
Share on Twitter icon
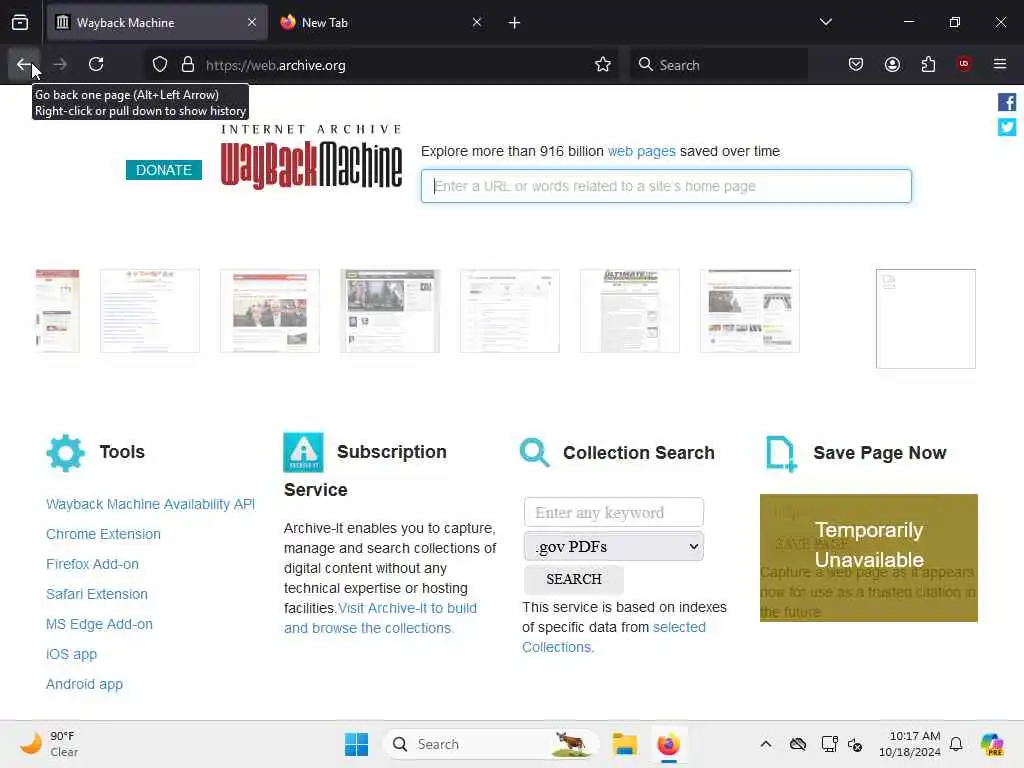pyautogui.click(x=1006, y=127)
